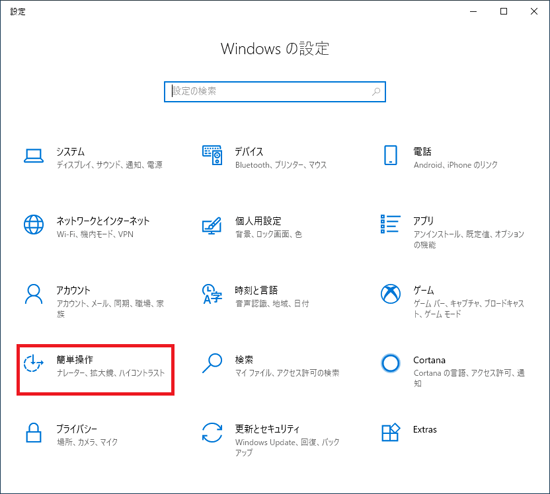Image resolution: width=550 pixels, height=494 pixels.
Task: Click the Cortana の言語、アクセス許可、通知 description
Action: pyautogui.click(x=469, y=378)
